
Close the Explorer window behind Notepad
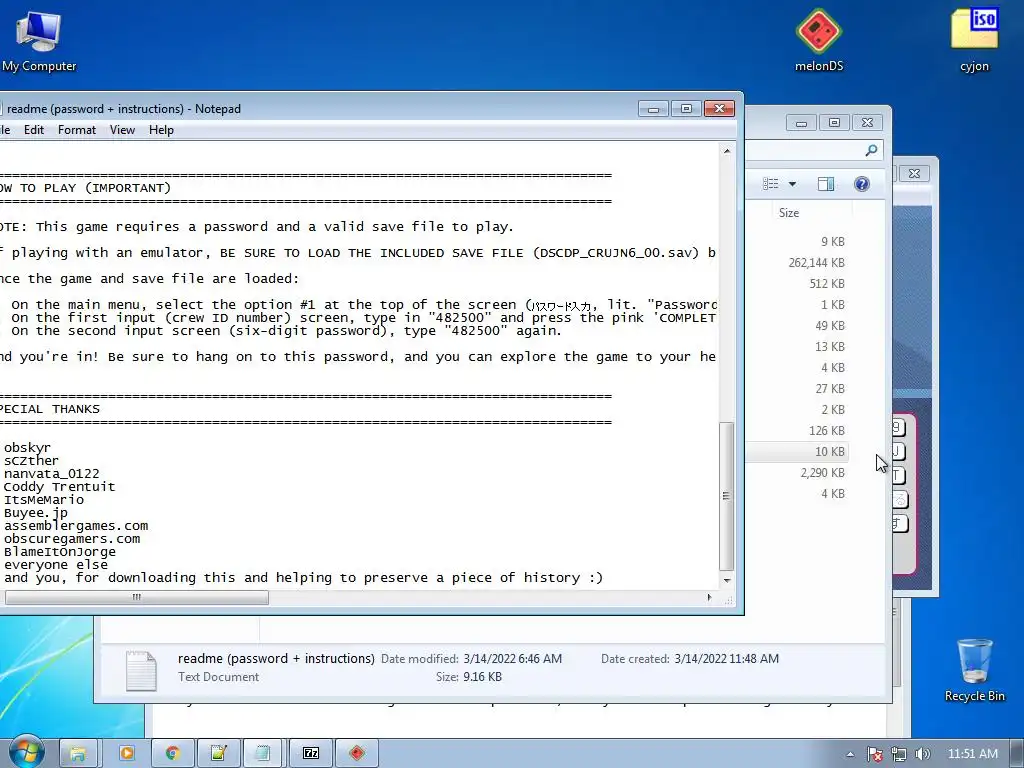(x=867, y=122)
